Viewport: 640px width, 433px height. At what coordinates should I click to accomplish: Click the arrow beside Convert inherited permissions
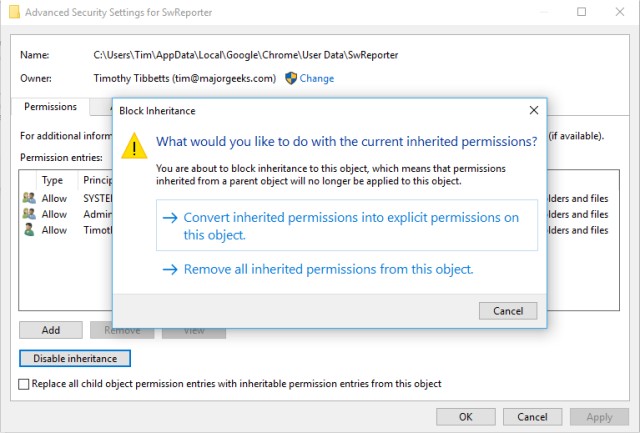pyautogui.click(x=169, y=218)
